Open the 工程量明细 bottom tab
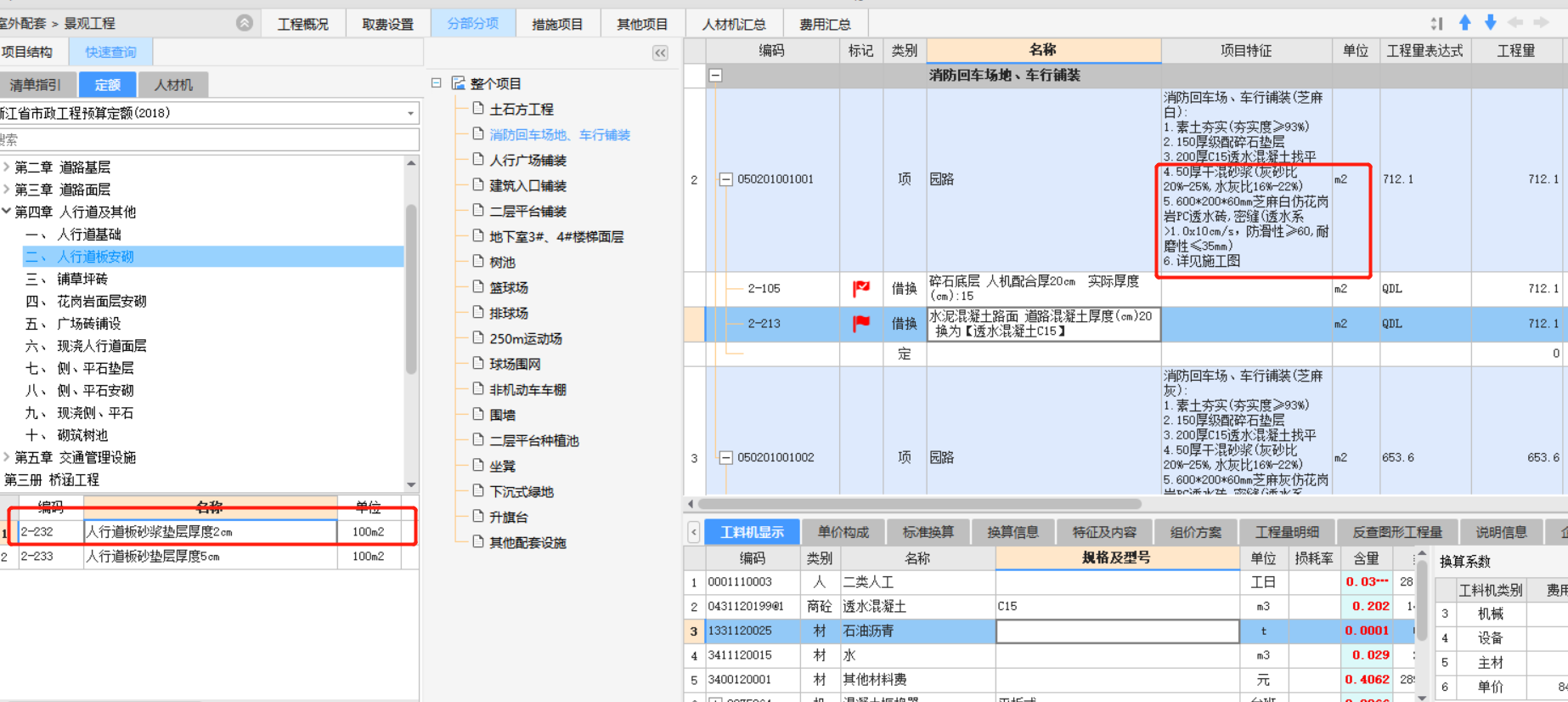This screenshot has width=1568, height=702. tap(1288, 532)
